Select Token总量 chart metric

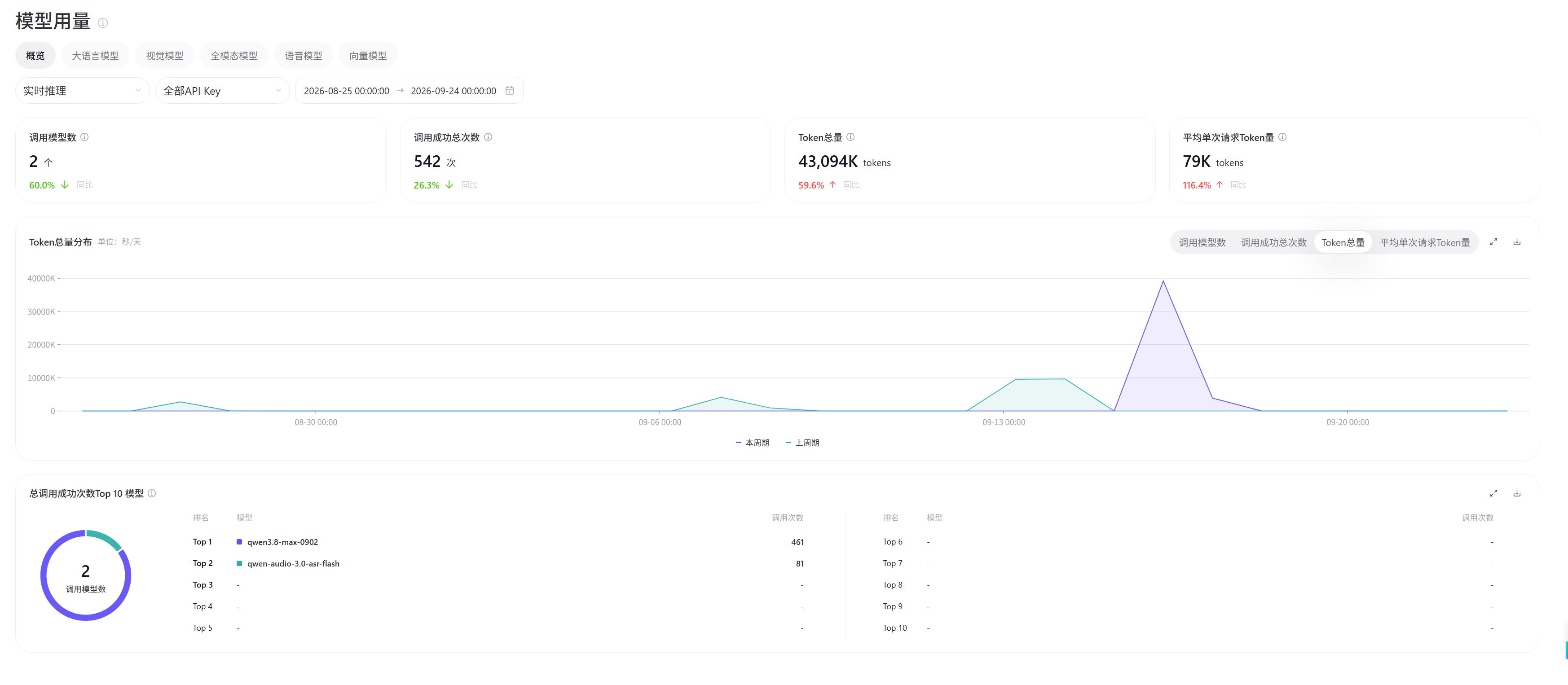pos(1343,242)
